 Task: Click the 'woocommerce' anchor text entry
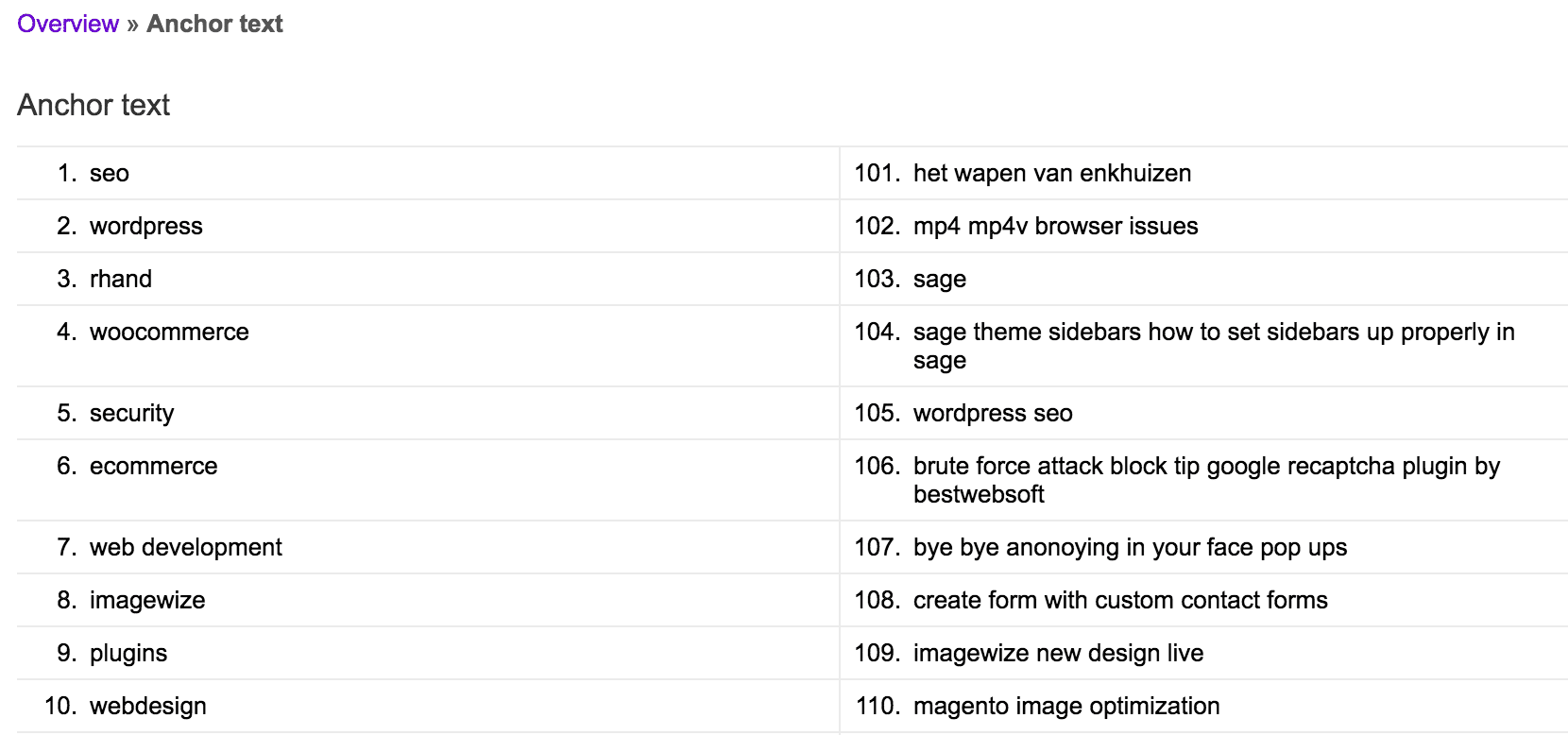(169, 332)
